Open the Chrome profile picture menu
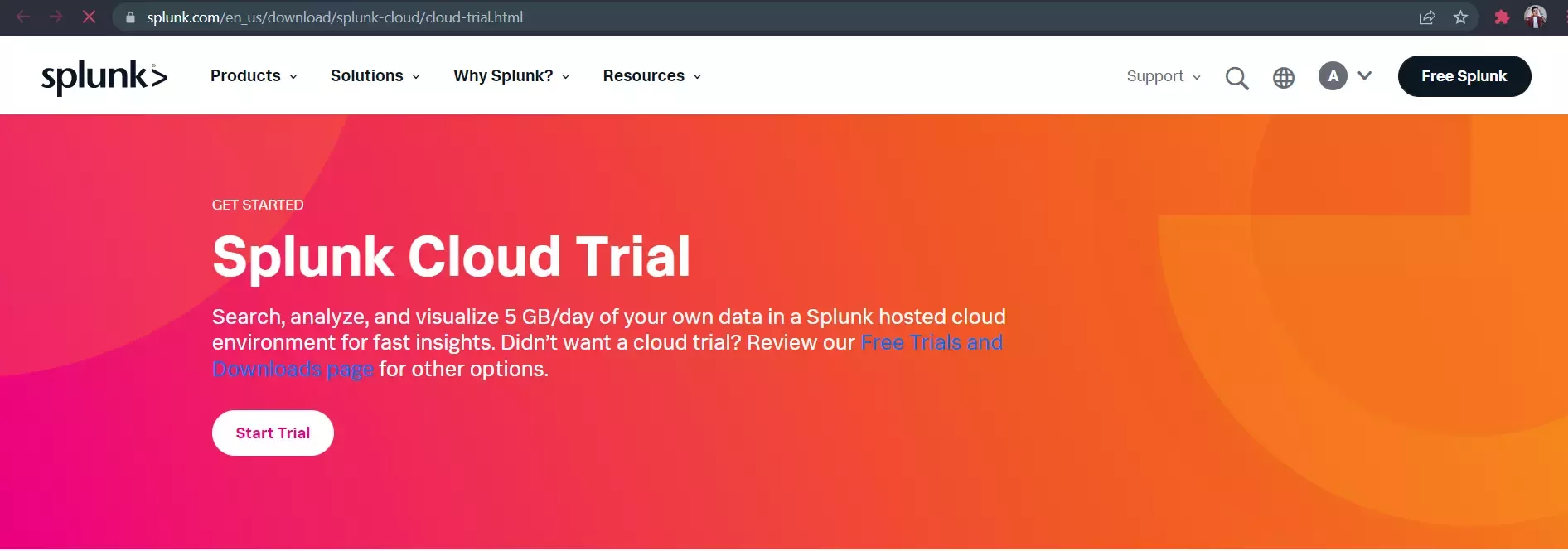 1536,17
